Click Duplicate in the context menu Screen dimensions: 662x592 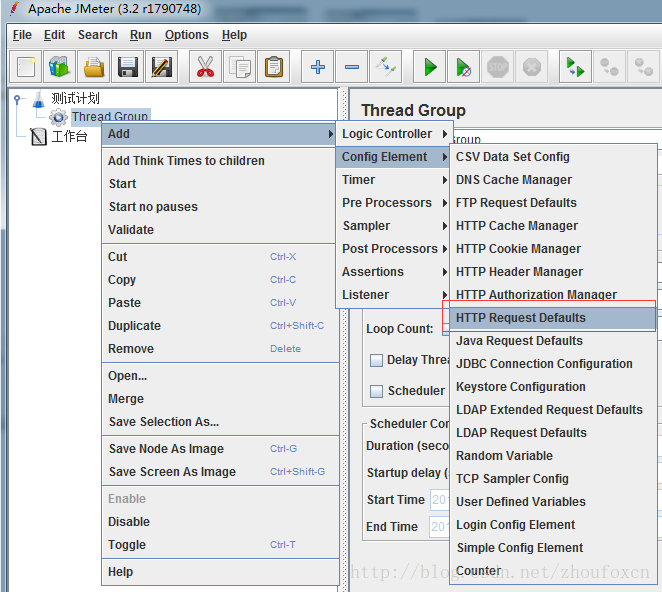[134, 326]
